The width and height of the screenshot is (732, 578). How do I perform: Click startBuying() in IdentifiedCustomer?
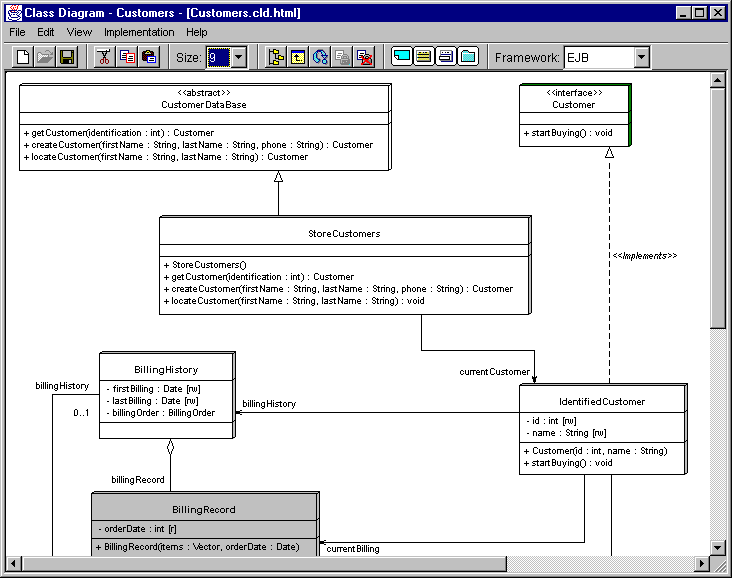[x=568, y=463]
